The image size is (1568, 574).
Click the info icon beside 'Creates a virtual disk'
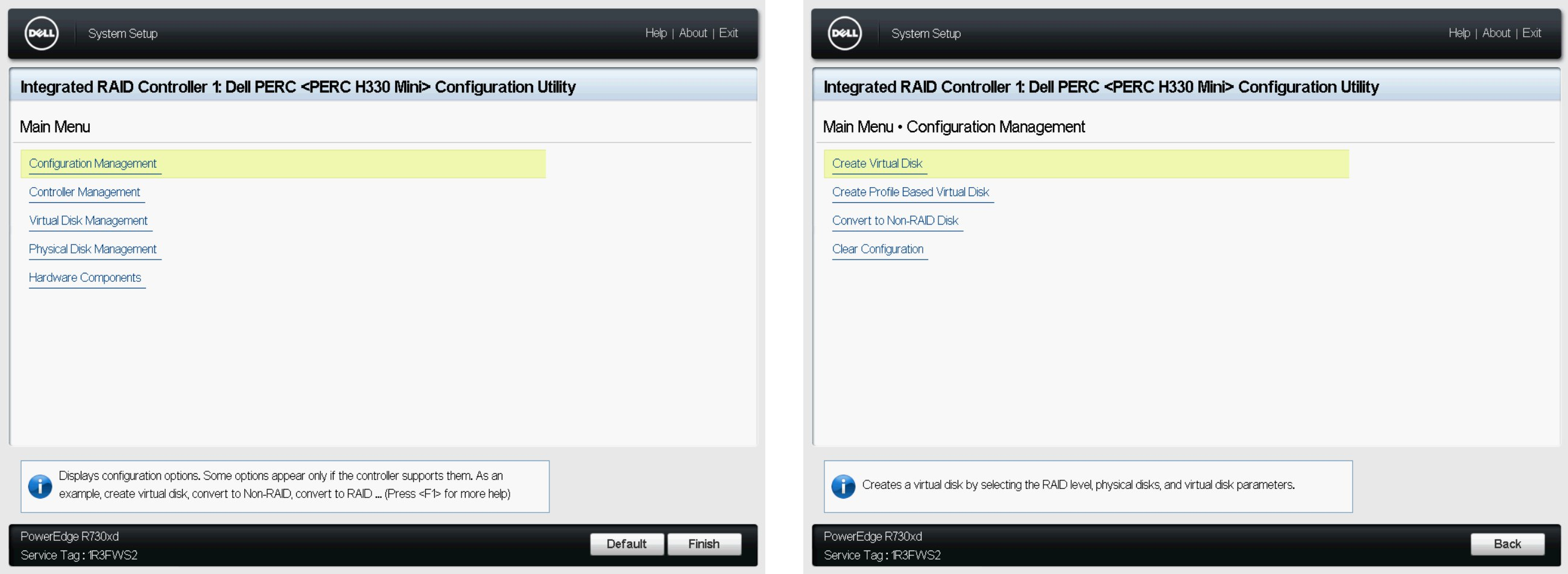[843, 486]
